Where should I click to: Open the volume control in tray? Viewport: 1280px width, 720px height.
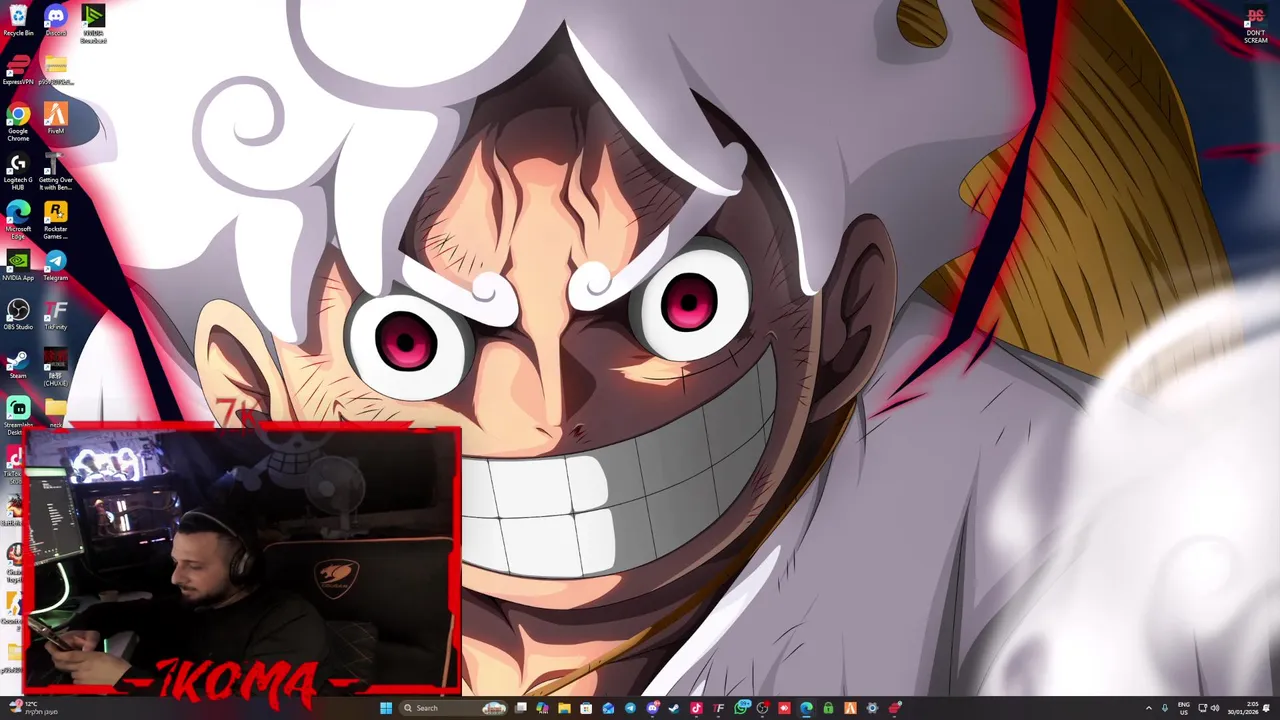tap(1215, 708)
